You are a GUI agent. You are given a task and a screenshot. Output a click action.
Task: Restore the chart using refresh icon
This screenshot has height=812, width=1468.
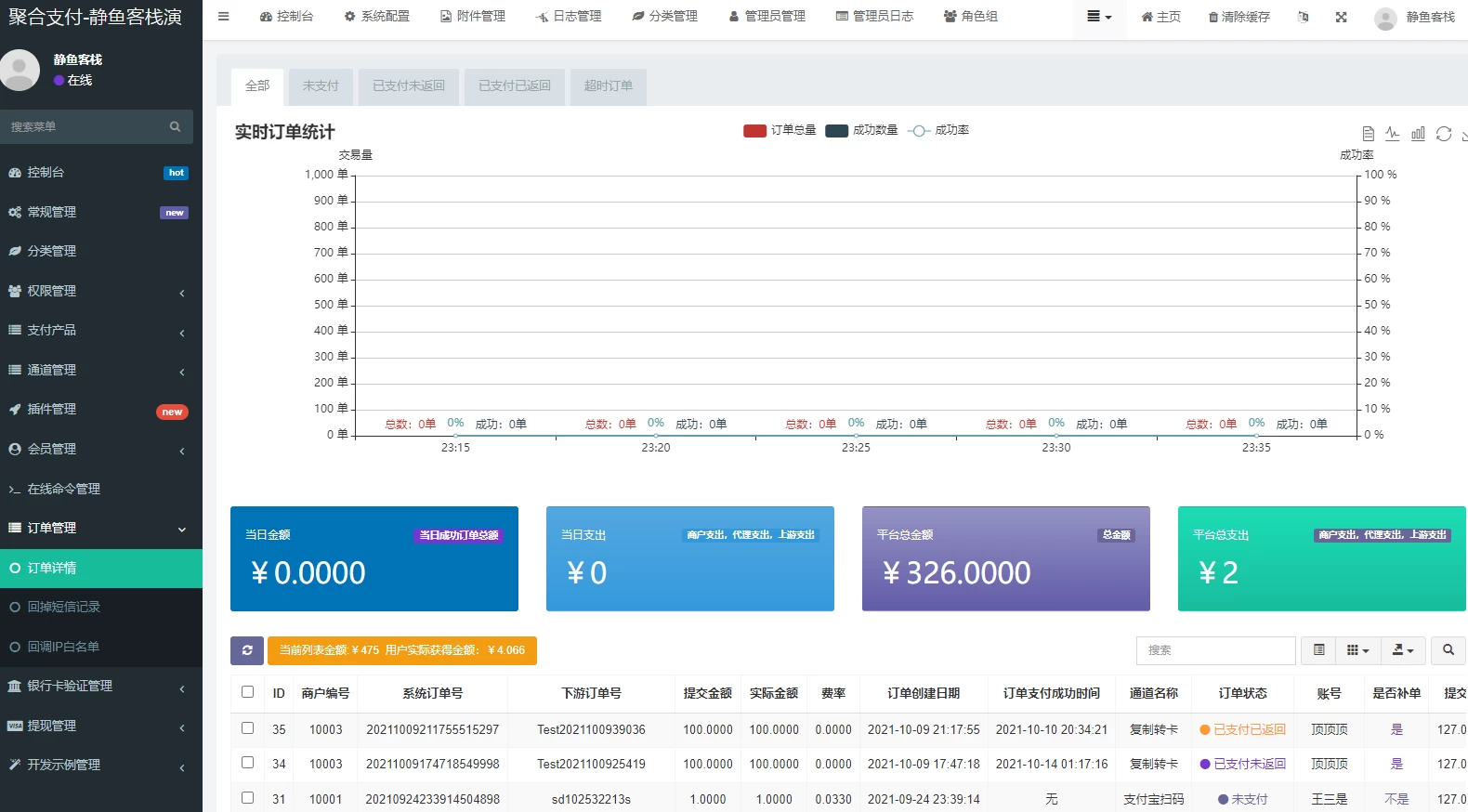[x=1443, y=134]
